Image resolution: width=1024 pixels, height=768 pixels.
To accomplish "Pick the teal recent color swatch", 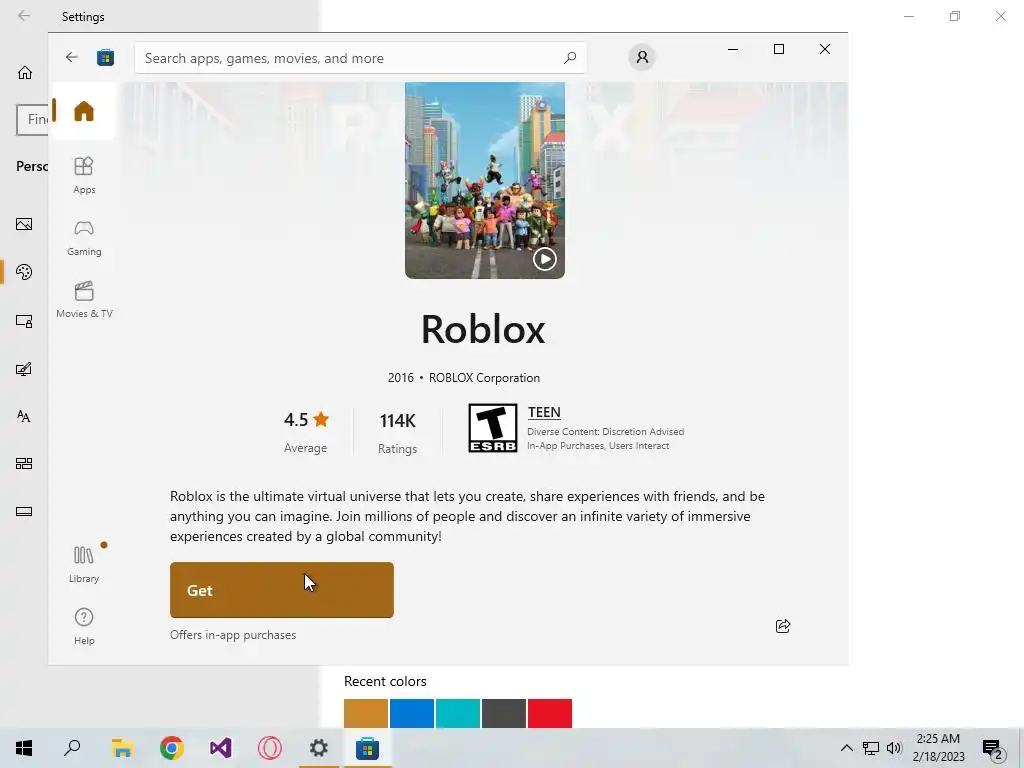I will pos(458,713).
